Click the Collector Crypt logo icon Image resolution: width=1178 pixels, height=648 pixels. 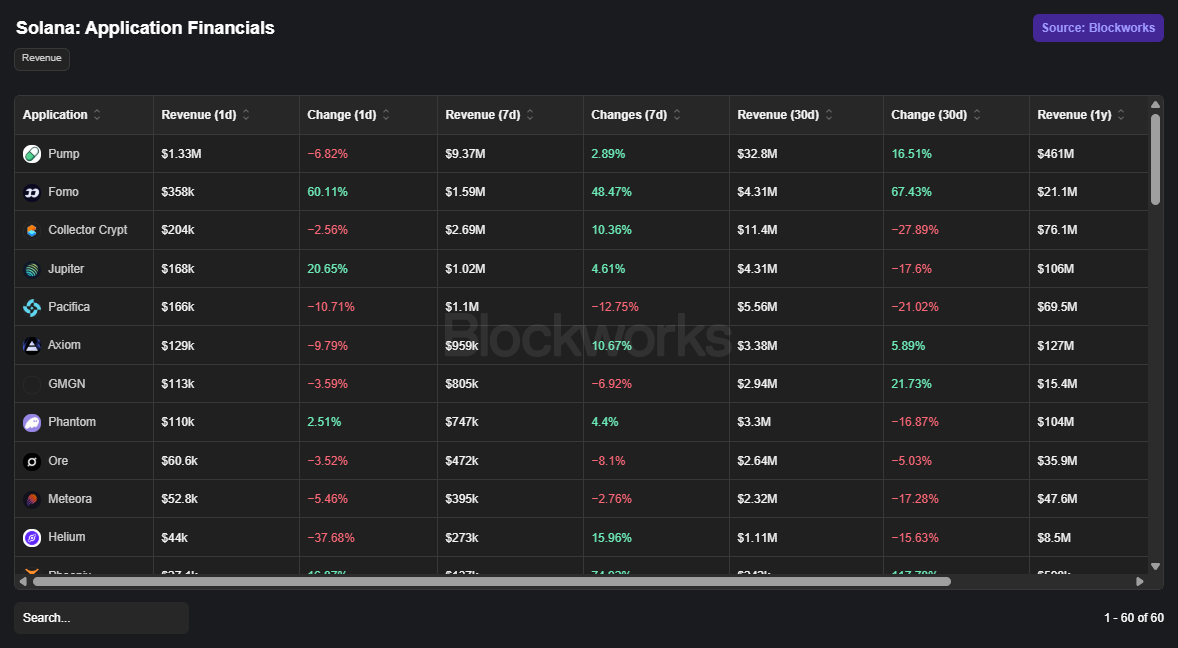[32, 231]
